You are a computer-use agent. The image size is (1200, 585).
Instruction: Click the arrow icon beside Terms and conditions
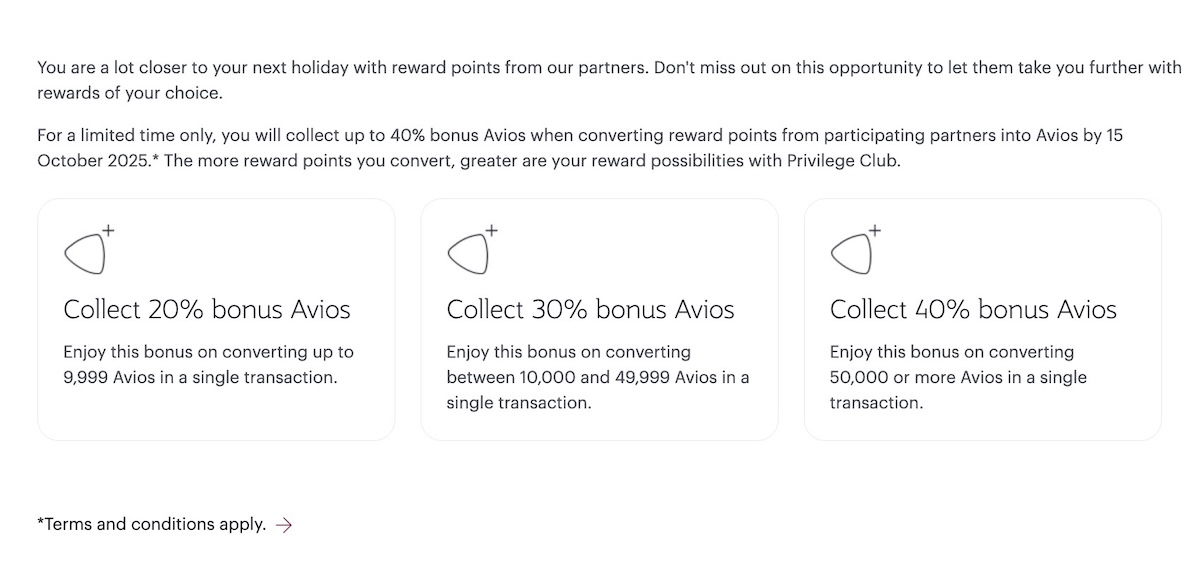pyautogui.click(x=284, y=524)
